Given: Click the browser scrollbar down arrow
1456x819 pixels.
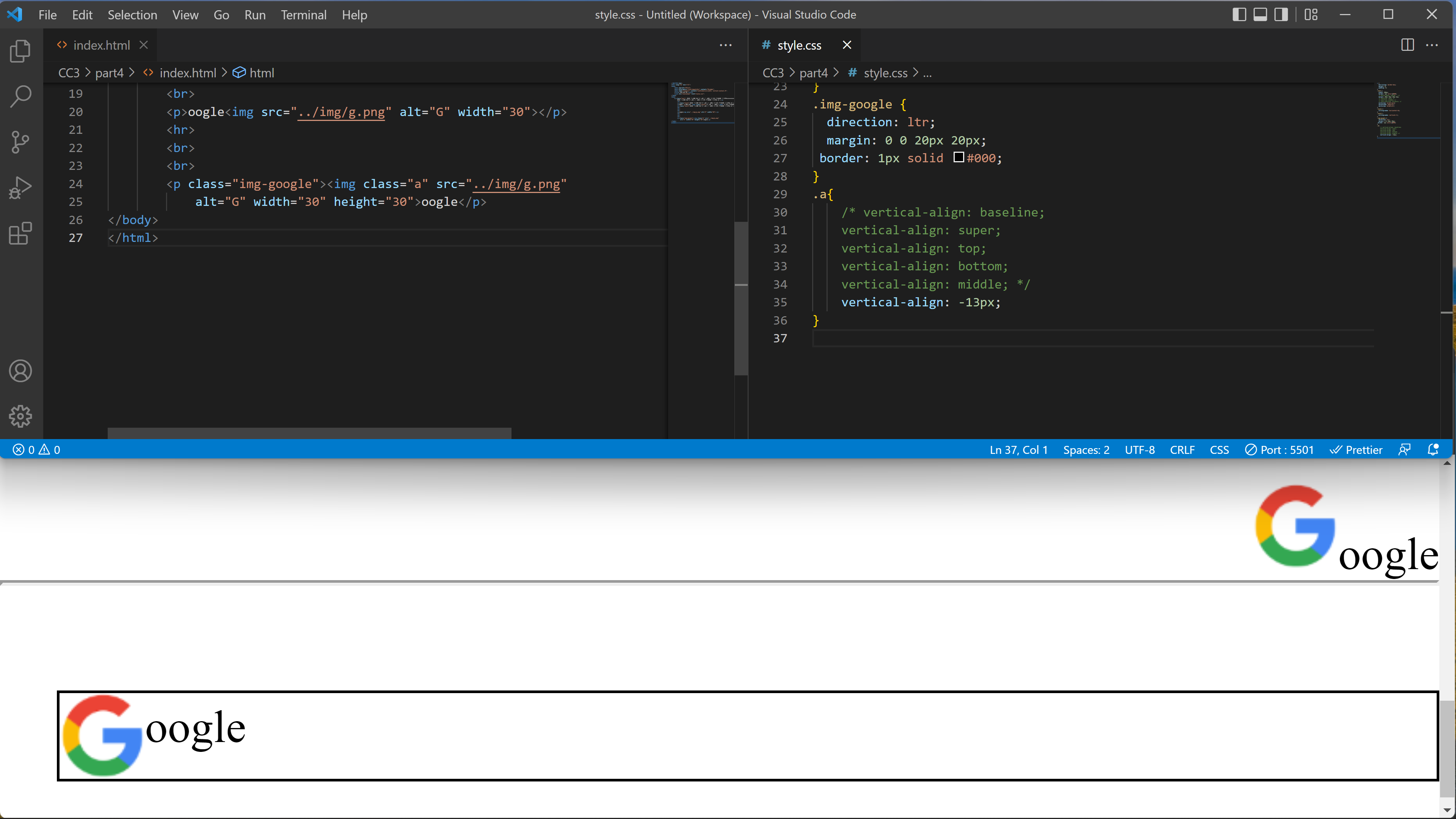Looking at the screenshot, I should tap(1447, 810).
